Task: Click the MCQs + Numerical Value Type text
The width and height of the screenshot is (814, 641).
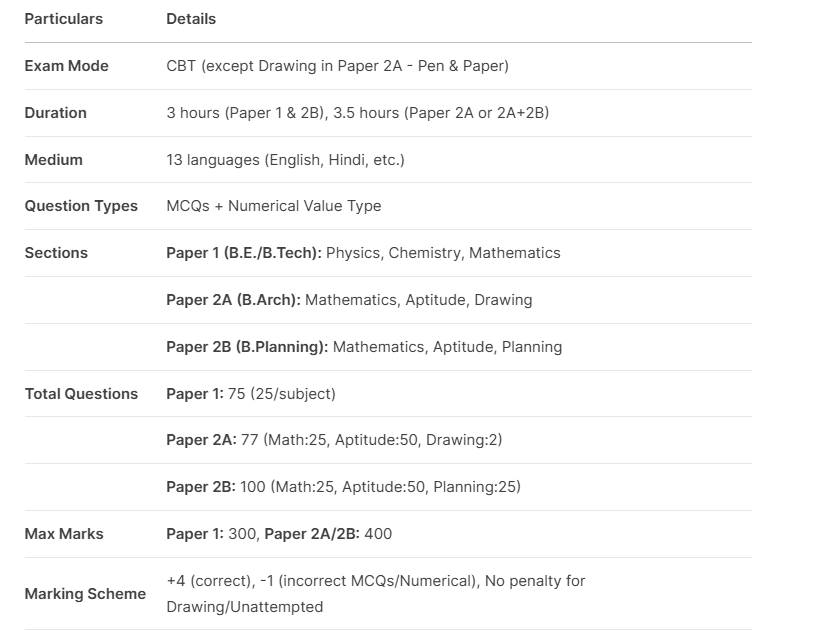Action: tap(273, 206)
